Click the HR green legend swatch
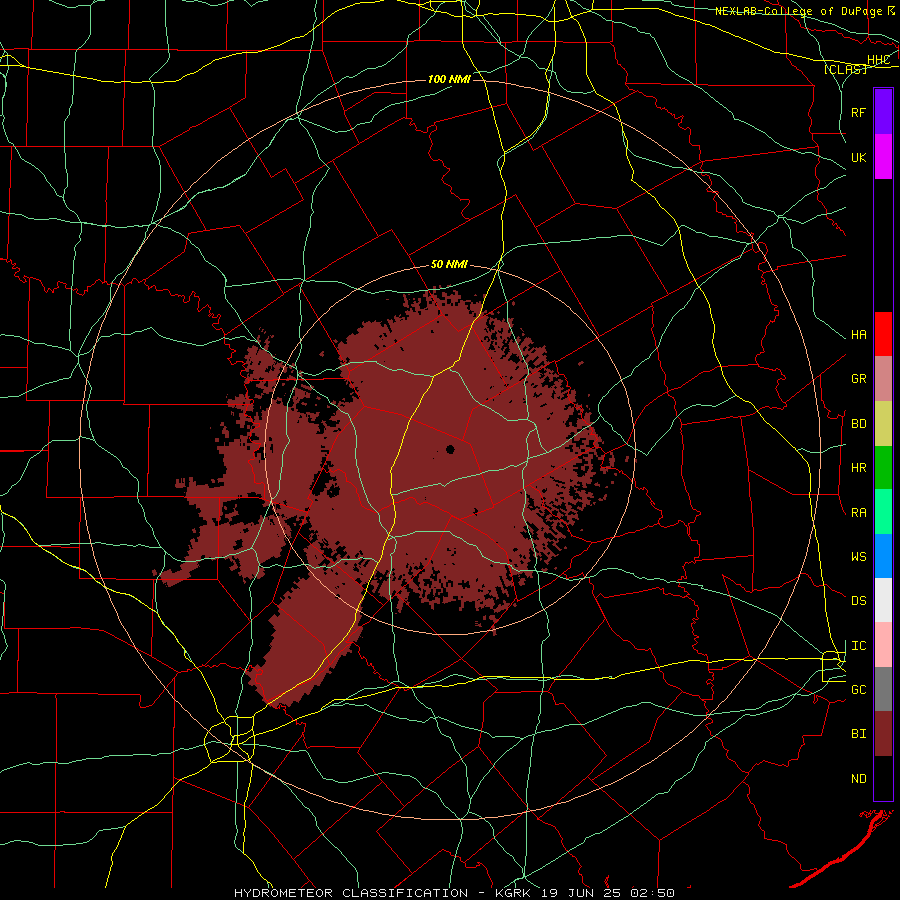 883,467
